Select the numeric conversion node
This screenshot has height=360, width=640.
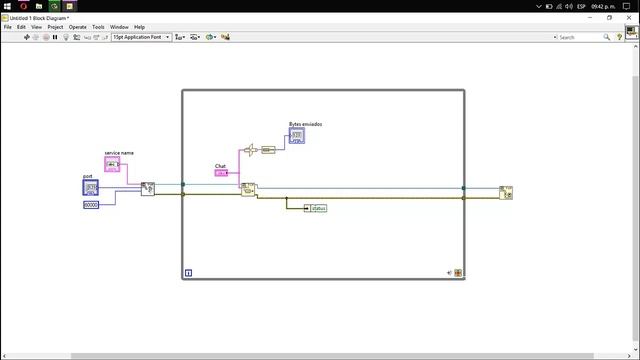pyautogui.click(x=268, y=150)
